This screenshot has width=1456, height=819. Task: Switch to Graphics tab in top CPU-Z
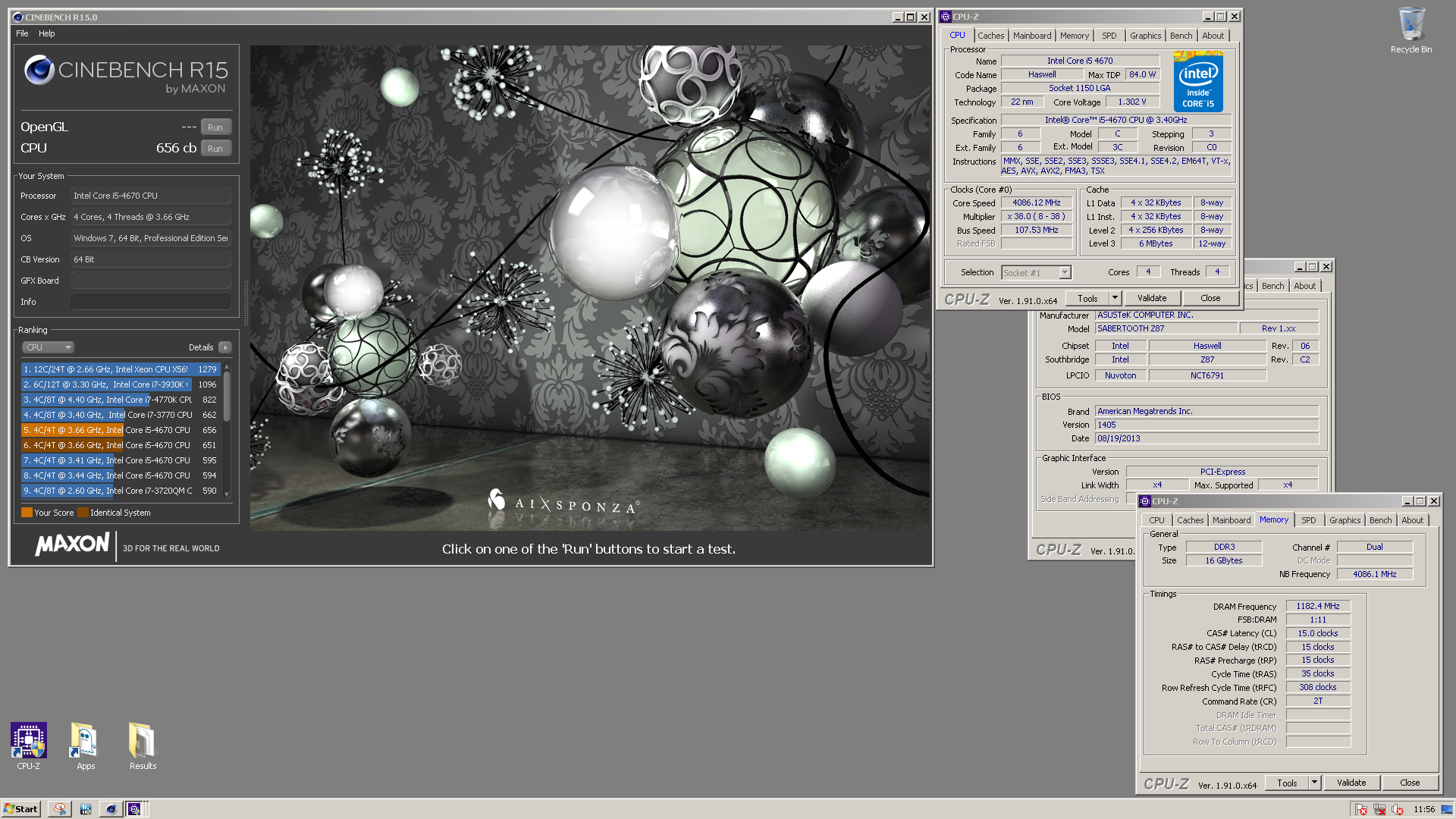tap(1145, 36)
